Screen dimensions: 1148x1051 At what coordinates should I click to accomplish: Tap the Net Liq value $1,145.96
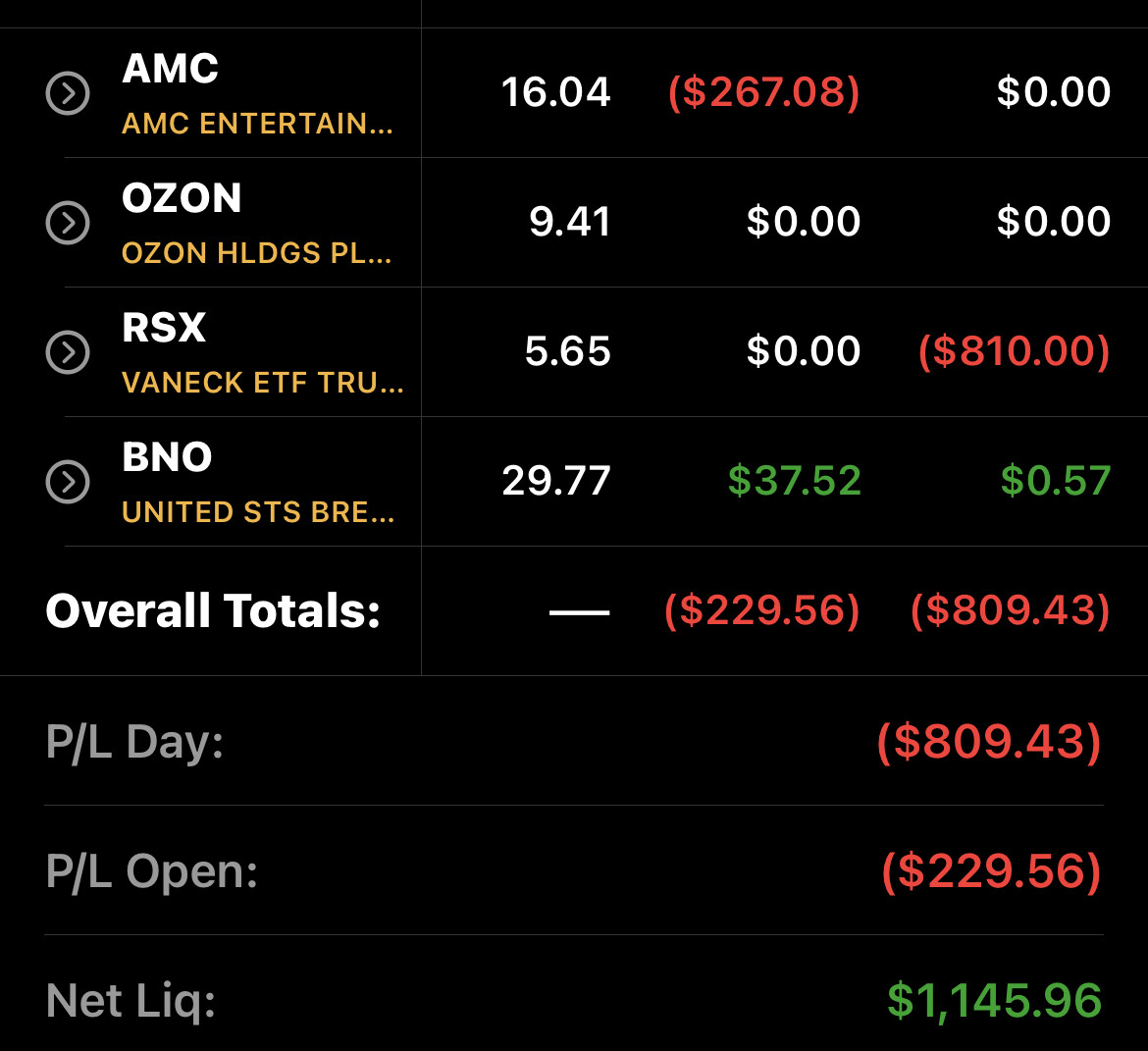pos(994,1001)
